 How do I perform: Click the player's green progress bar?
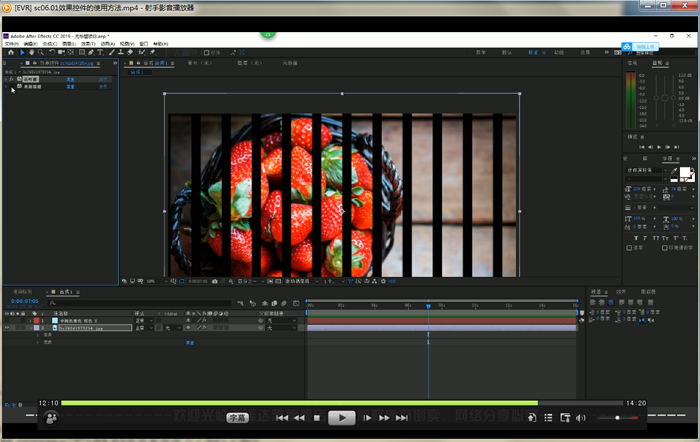click(299, 403)
